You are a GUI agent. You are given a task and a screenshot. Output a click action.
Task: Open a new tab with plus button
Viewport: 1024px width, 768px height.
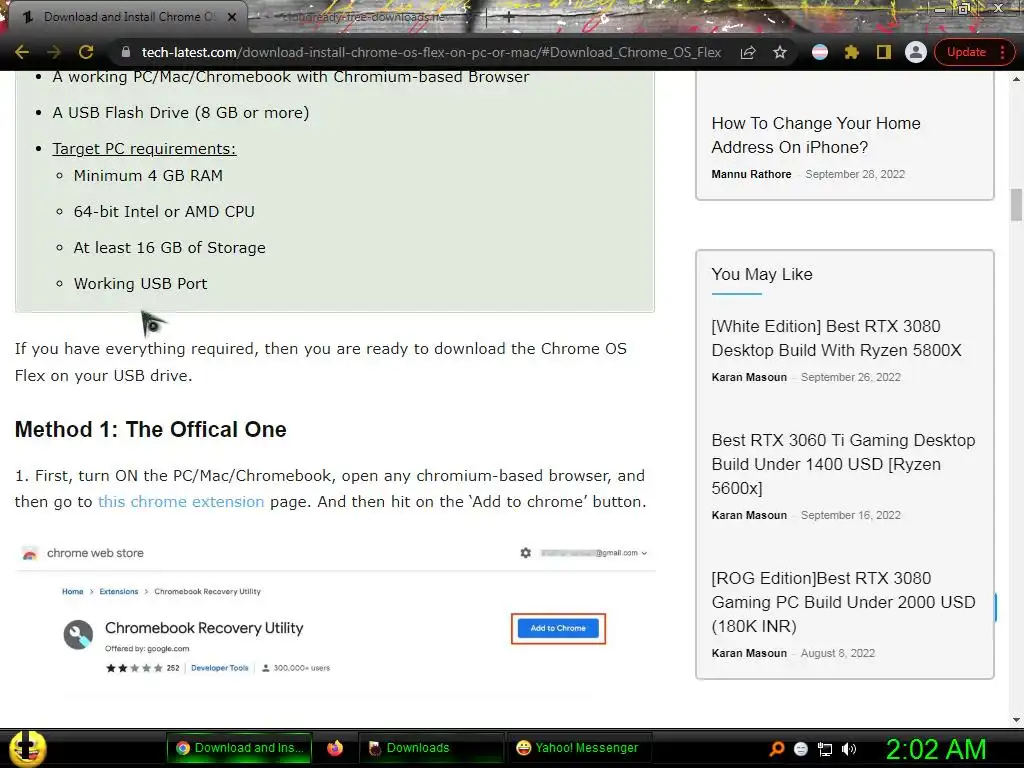click(508, 18)
